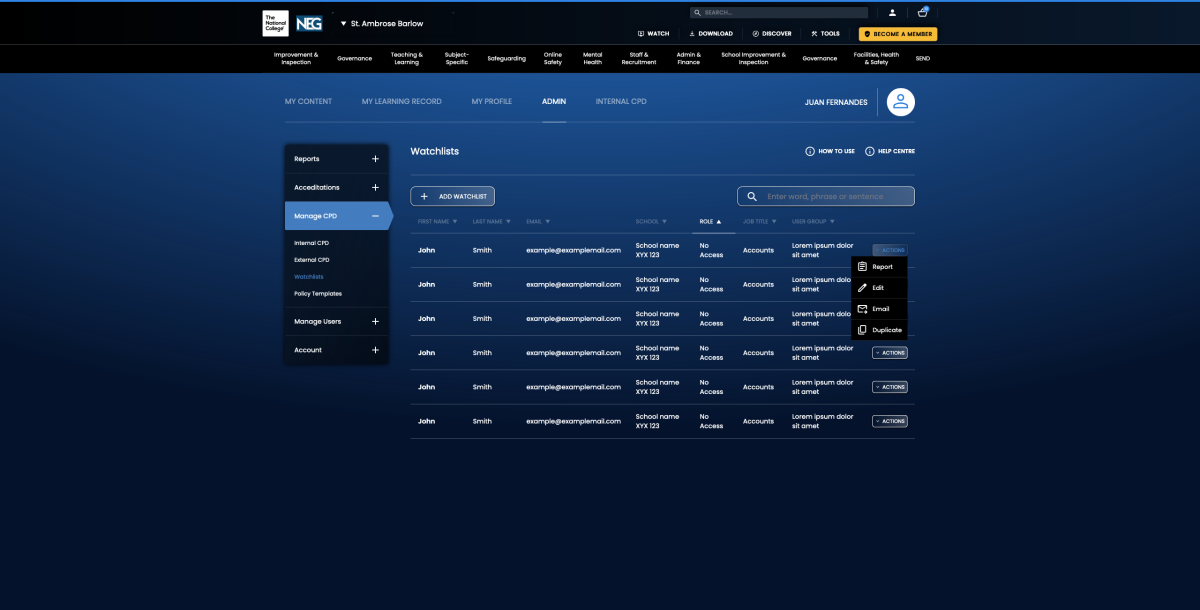Open Watch from the top bar

click(x=653, y=33)
